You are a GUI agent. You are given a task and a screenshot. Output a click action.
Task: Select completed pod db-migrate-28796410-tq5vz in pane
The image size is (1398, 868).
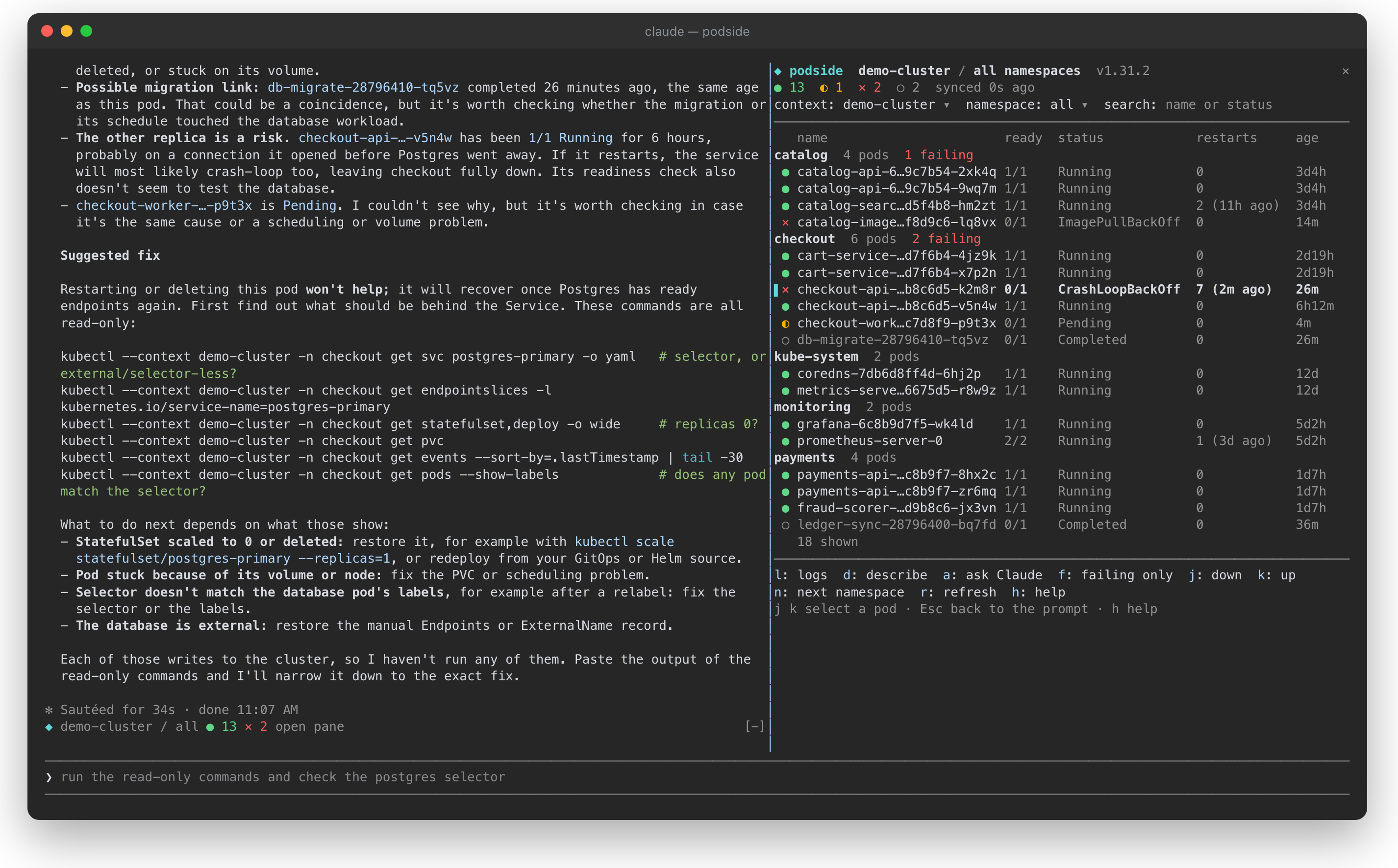pos(1061,340)
